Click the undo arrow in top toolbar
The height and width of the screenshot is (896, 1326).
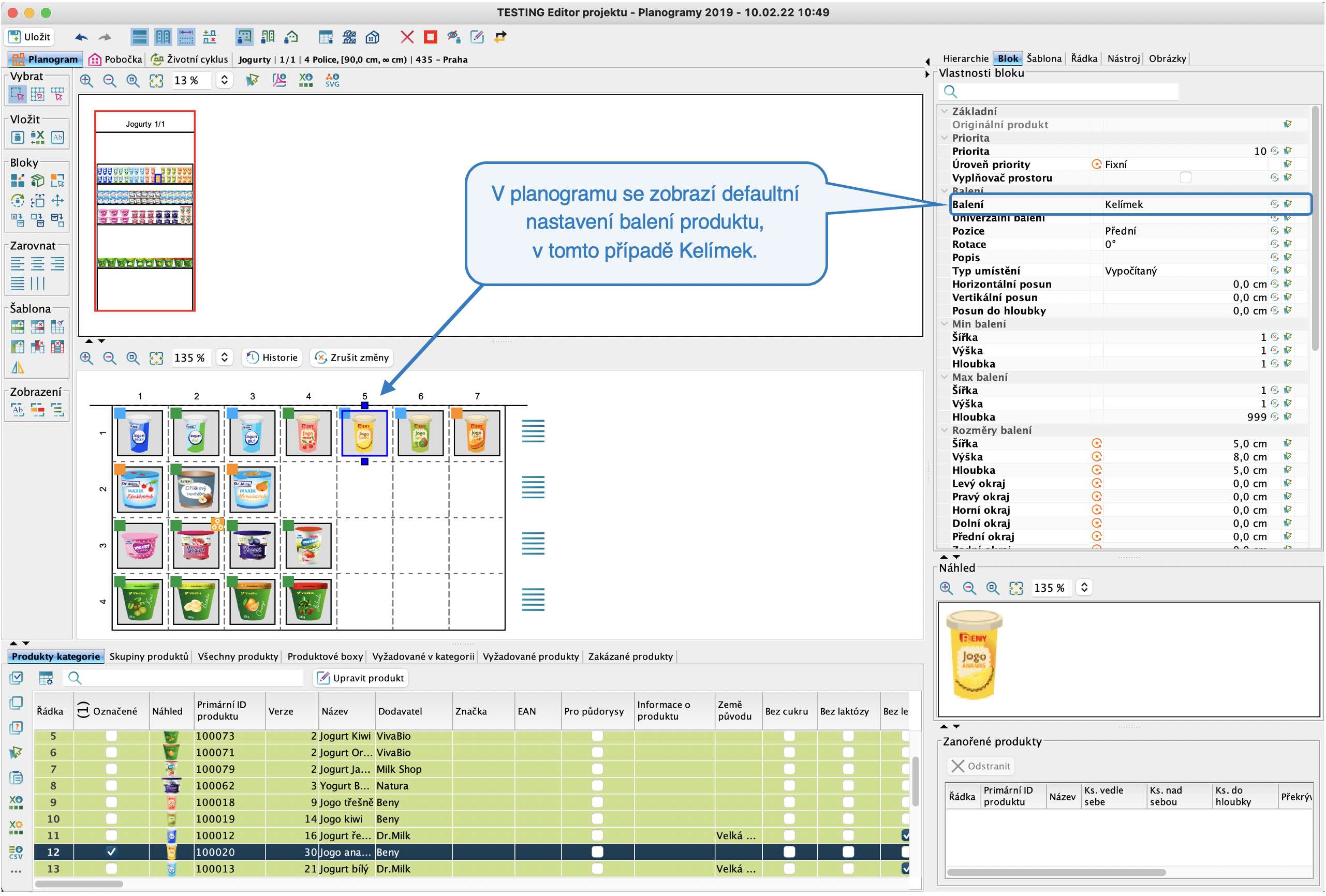[x=82, y=37]
